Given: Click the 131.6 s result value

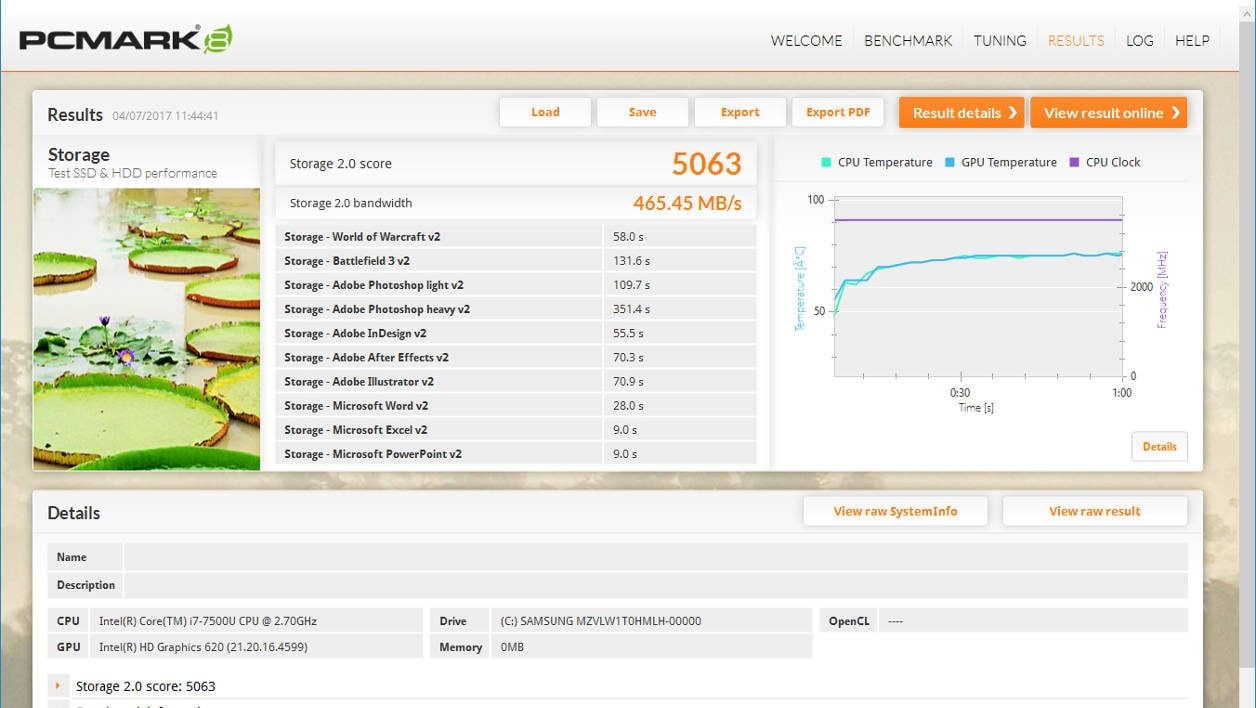Looking at the screenshot, I should 632,261.
